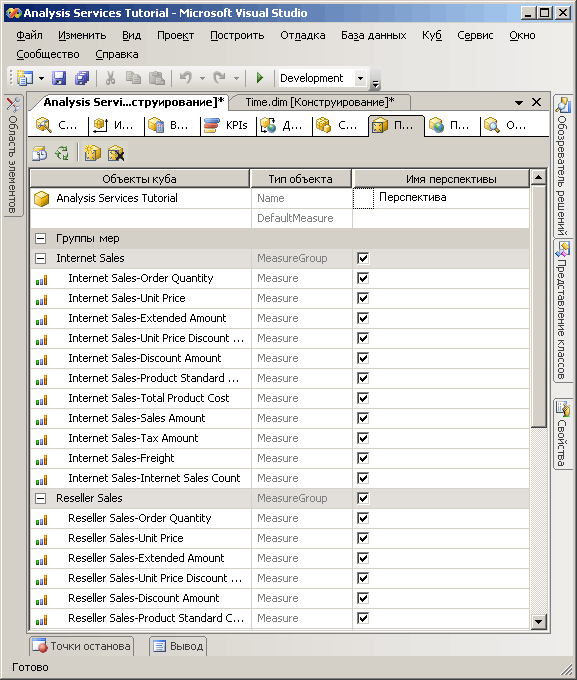The height and width of the screenshot is (680, 577).
Task: Open the Файл menu
Action: 30,36
